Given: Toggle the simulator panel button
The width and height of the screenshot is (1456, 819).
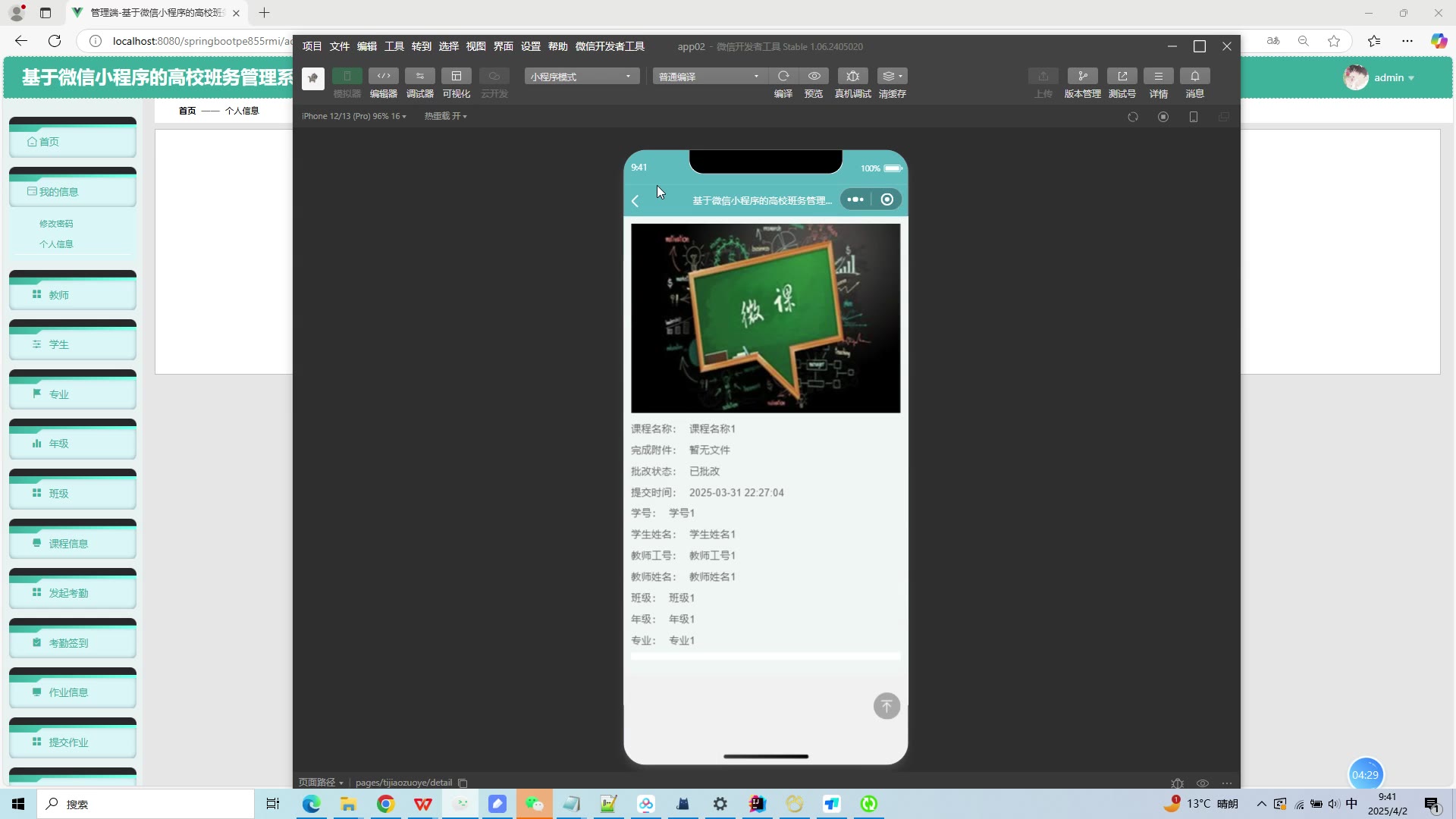Looking at the screenshot, I should (347, 76).
